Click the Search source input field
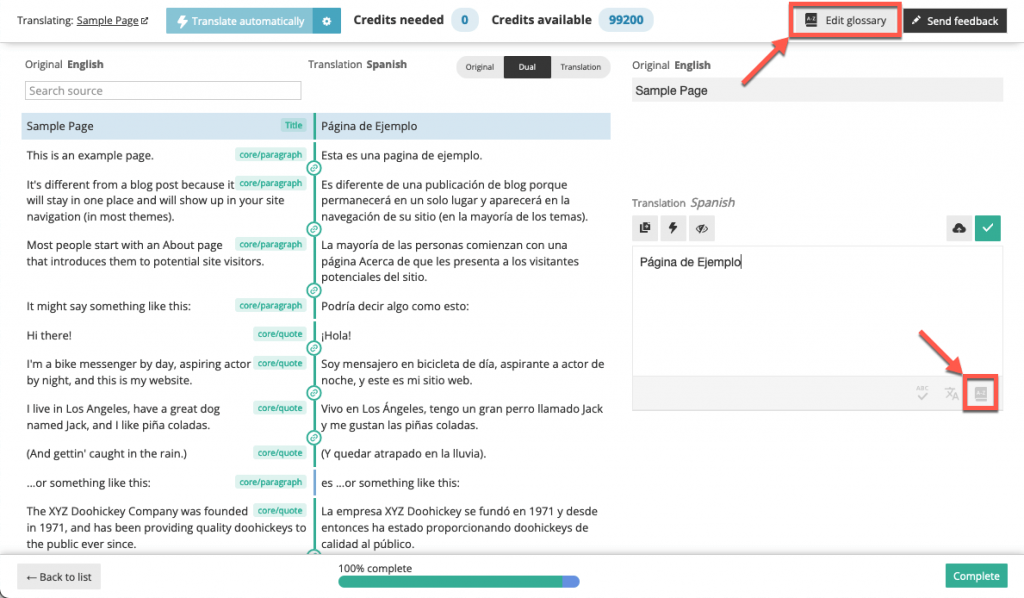 [x=162, y=90]
